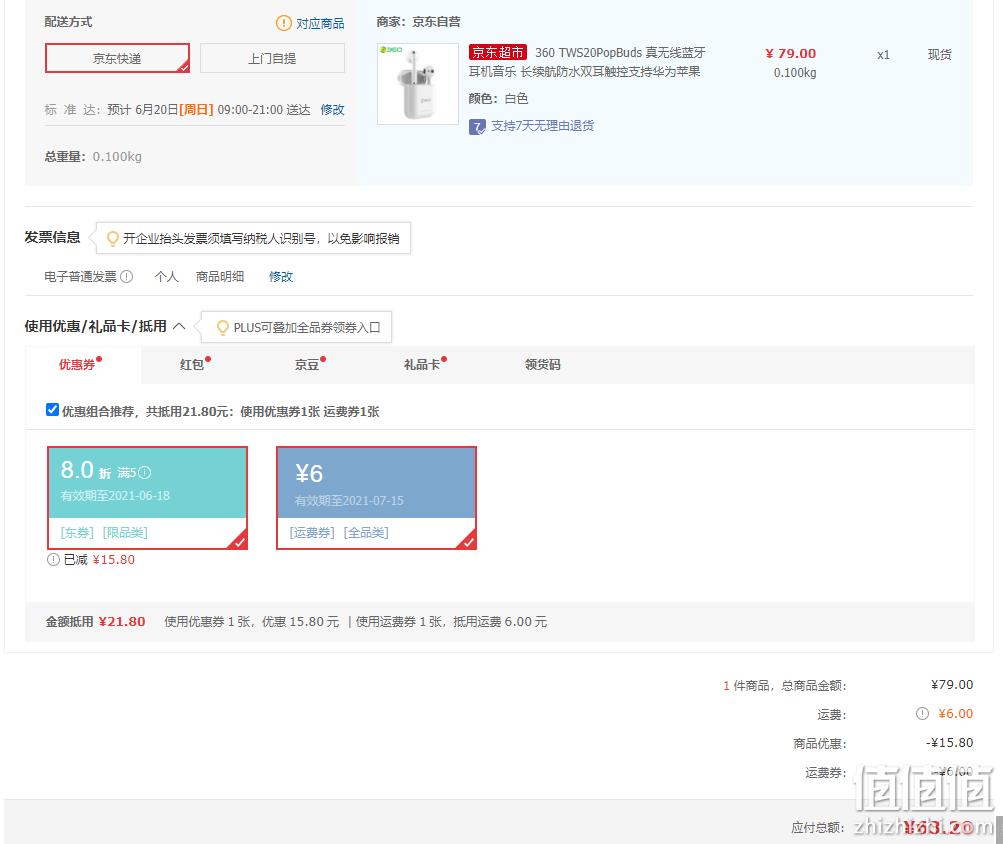Screen dimensions: 1003x844
Task: Click the [运费券] tag on the coupon
Action: pyautogui.click(x=312, y=532)
